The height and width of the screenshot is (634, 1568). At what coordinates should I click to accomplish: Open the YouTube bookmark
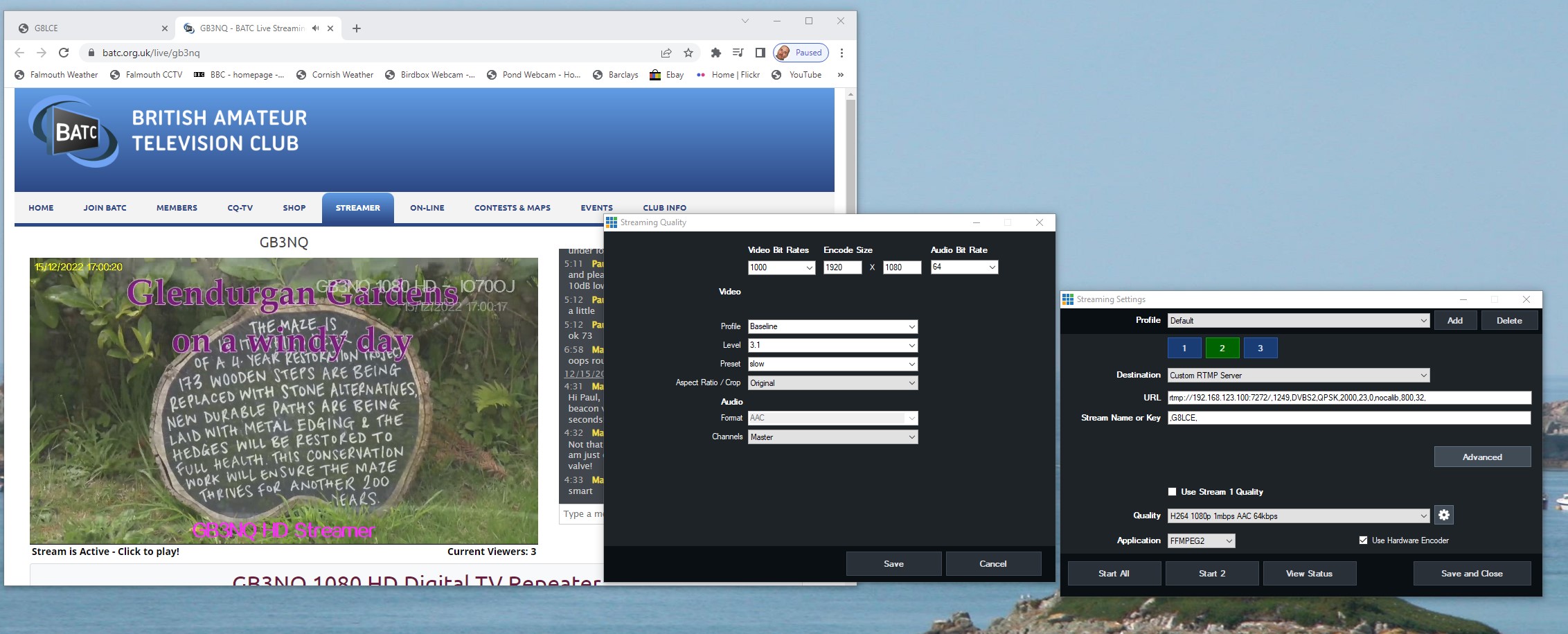click(x=796, y=75)
